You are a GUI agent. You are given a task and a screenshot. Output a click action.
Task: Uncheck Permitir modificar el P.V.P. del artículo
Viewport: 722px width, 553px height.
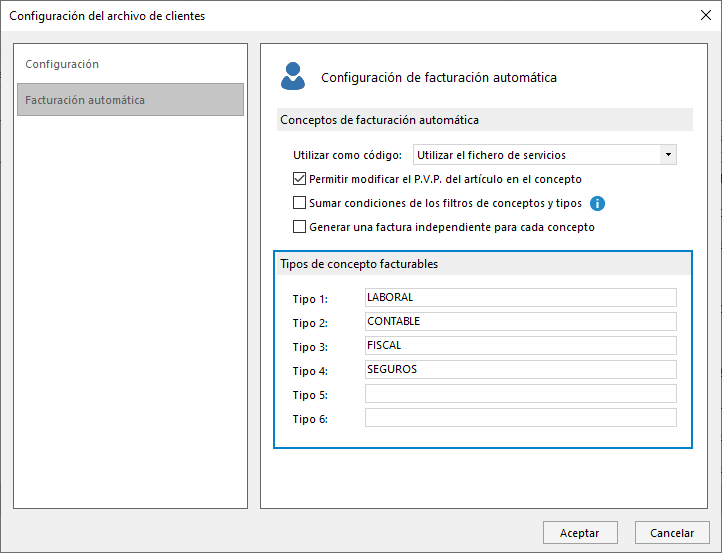[x=299, y=179]
